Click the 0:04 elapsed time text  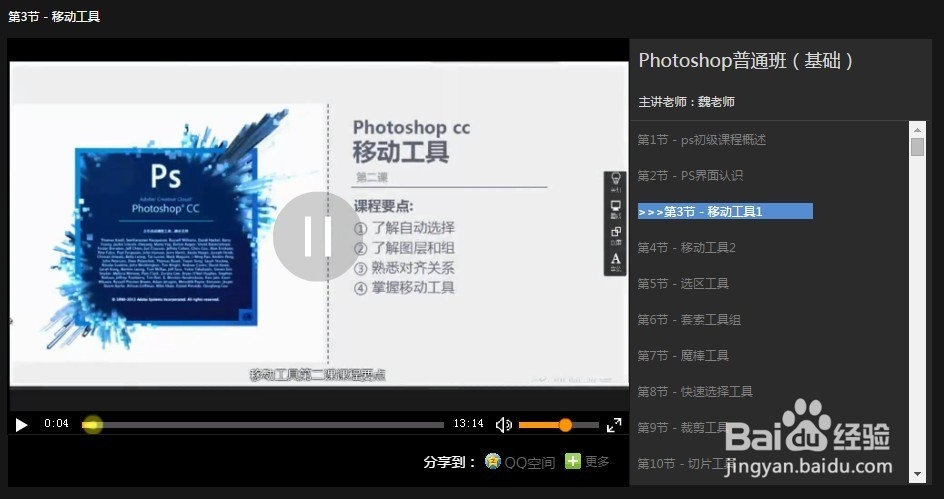56,423
